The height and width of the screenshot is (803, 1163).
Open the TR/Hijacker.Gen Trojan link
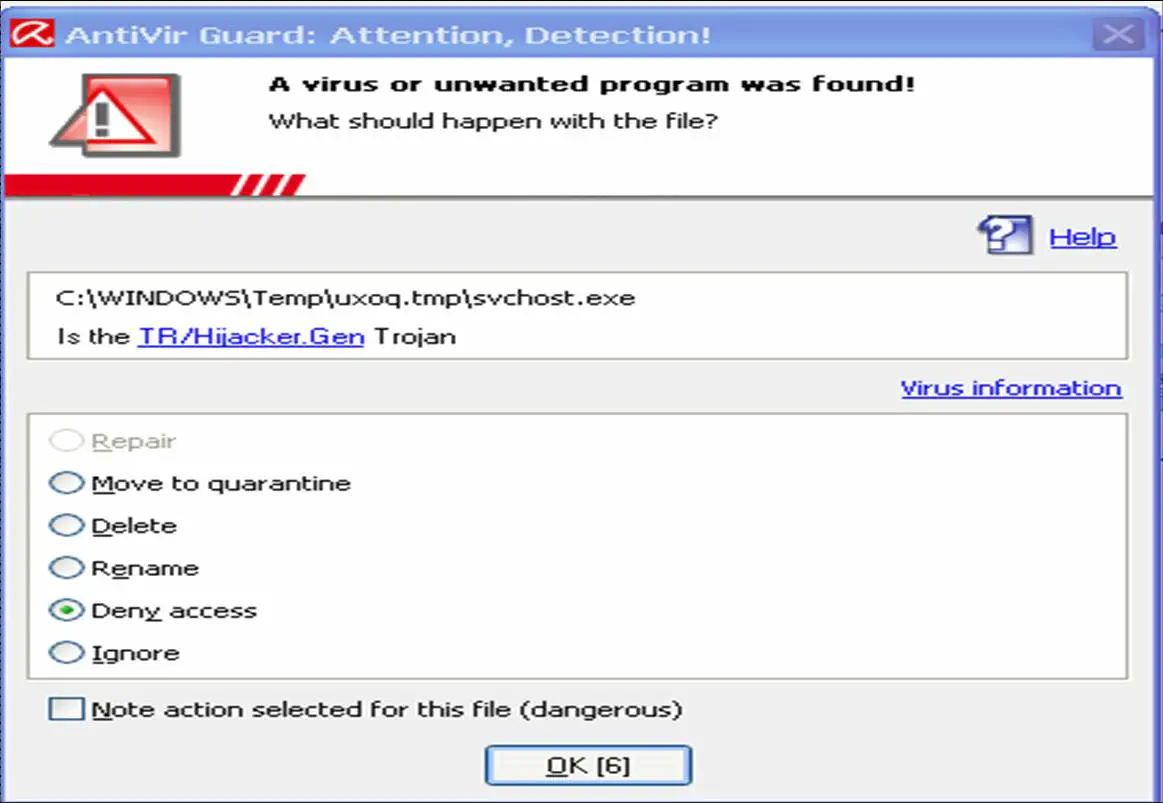[x=251, y=337]
